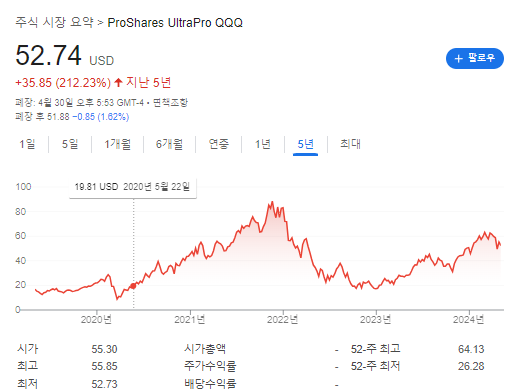Click the 2022년 axis label
Image resolution: width=519 pixels, height=389 pixels.
(282, 320)
